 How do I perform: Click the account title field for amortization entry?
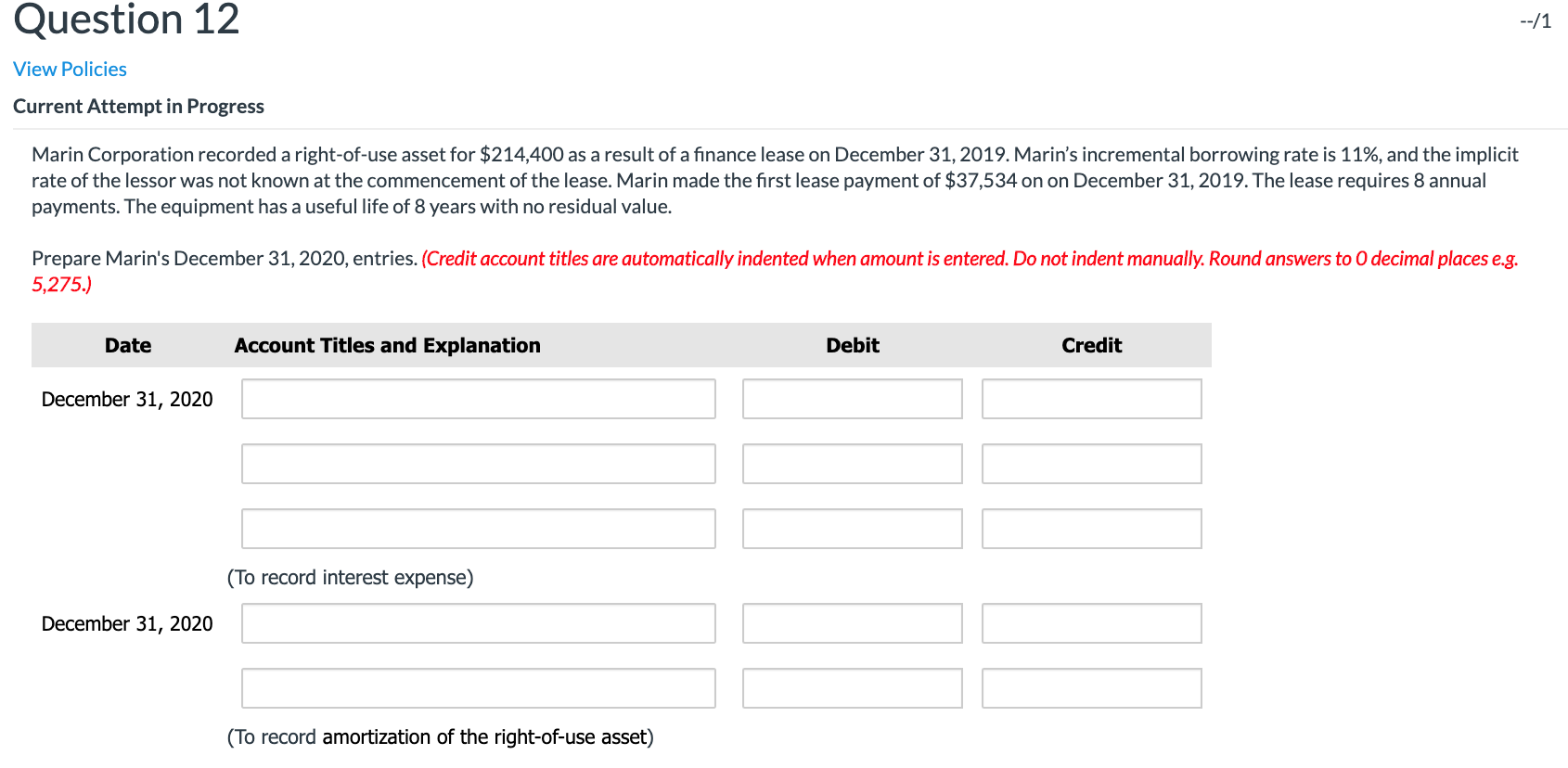point(477,622)
